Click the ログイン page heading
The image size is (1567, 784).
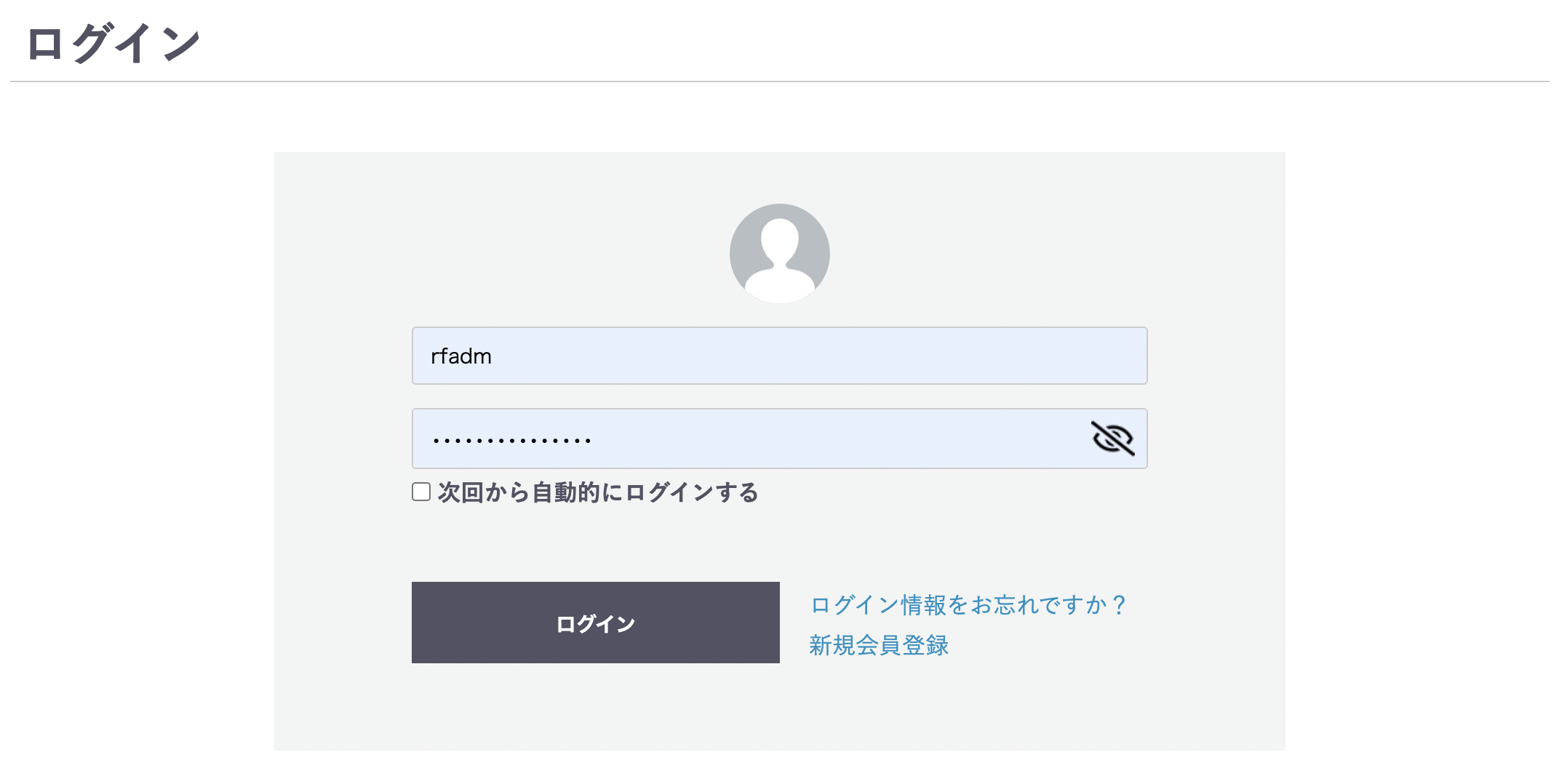113,43
